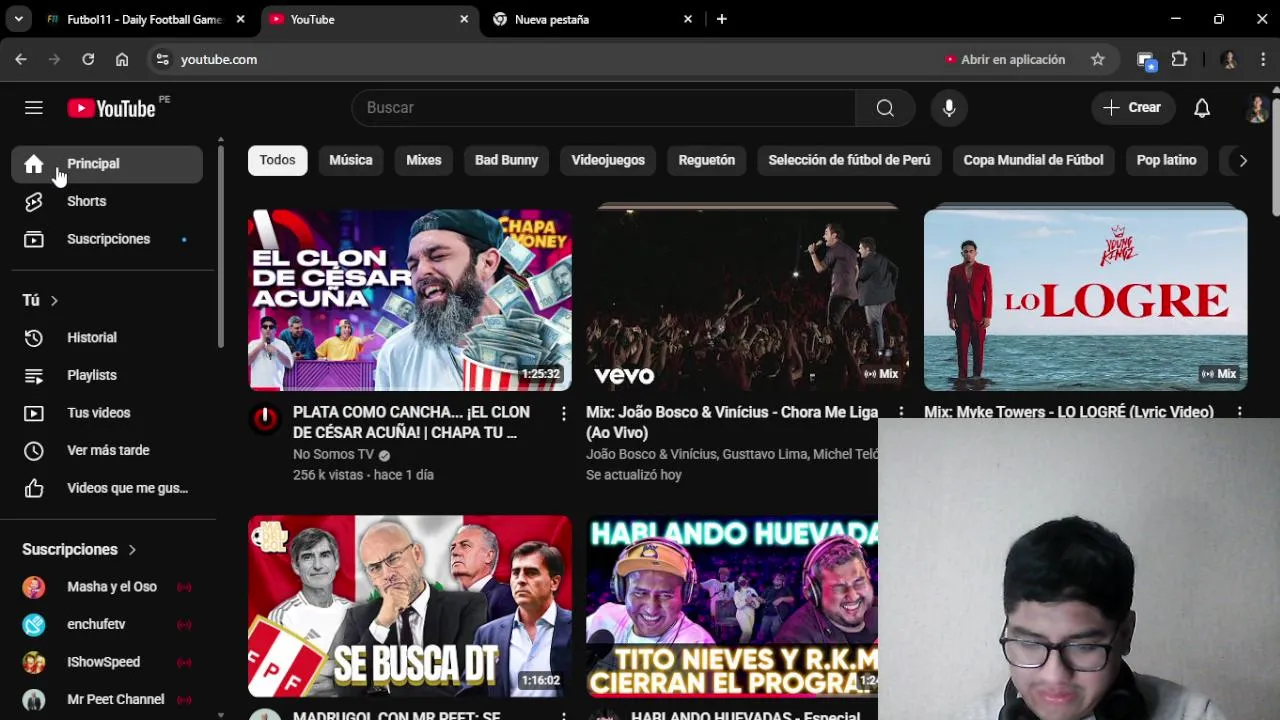The width and height of the screenshot is (1280, 720).
Task: Show more category chips with right arrow
Action: [1243, 160]
